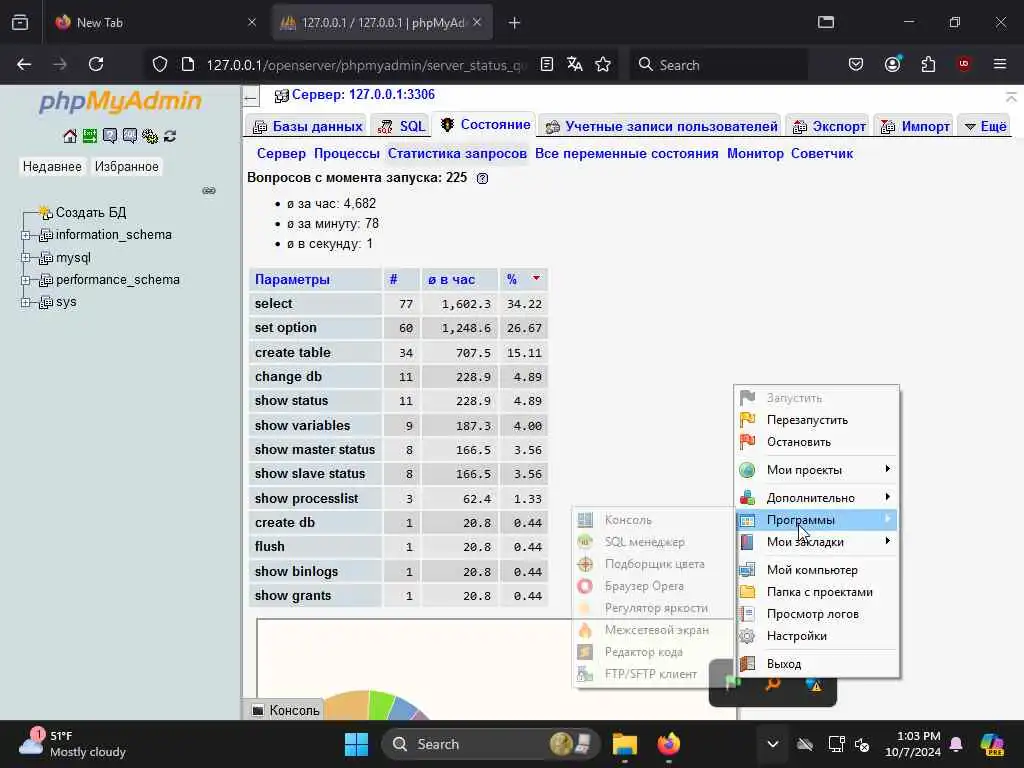Open Firefox reader view icon
Screen dimensions: 1024x768
pyautogui.click(x=547, y=64)
